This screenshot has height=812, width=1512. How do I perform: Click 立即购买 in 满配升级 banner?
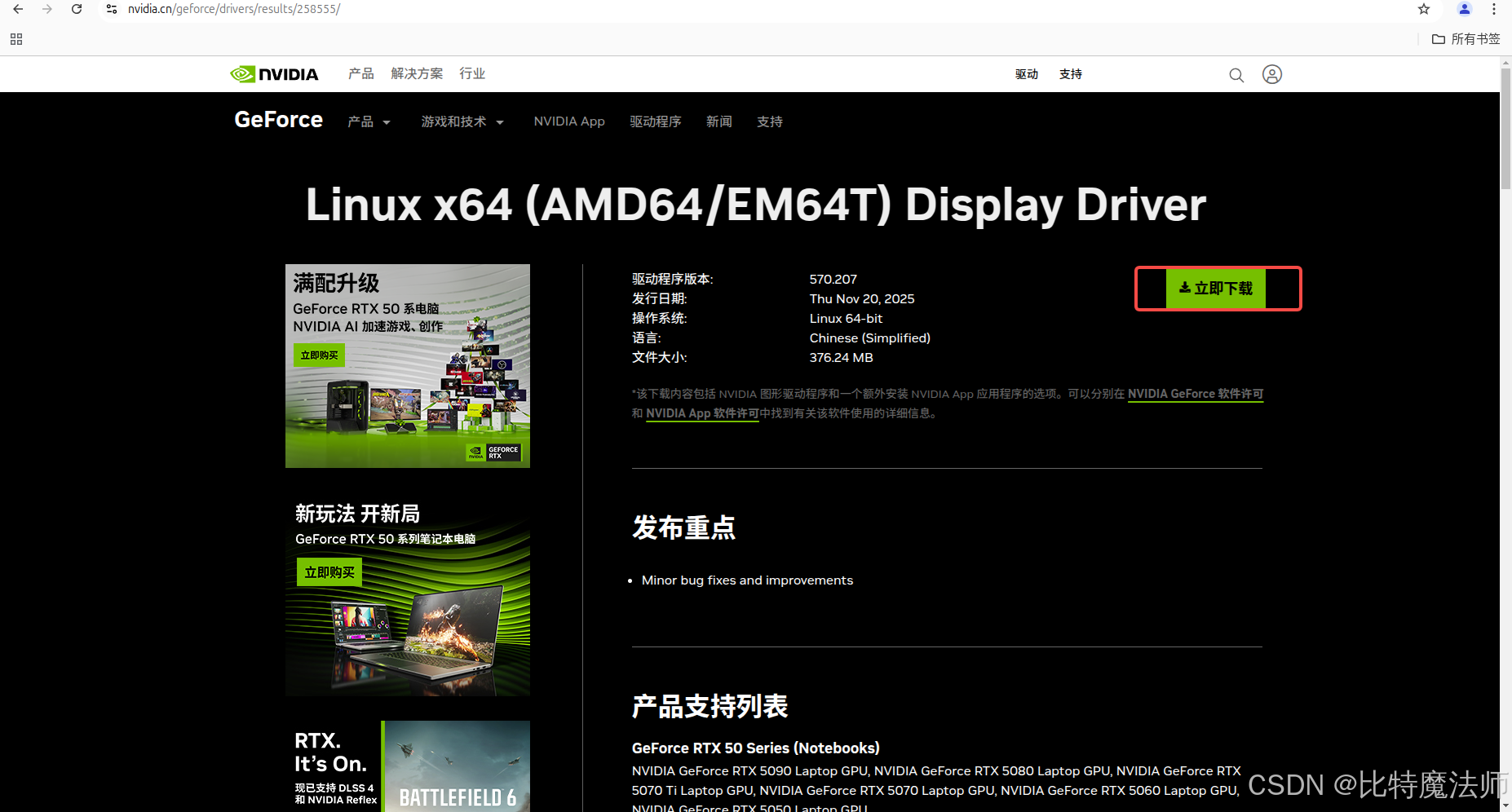pos(319,355)
